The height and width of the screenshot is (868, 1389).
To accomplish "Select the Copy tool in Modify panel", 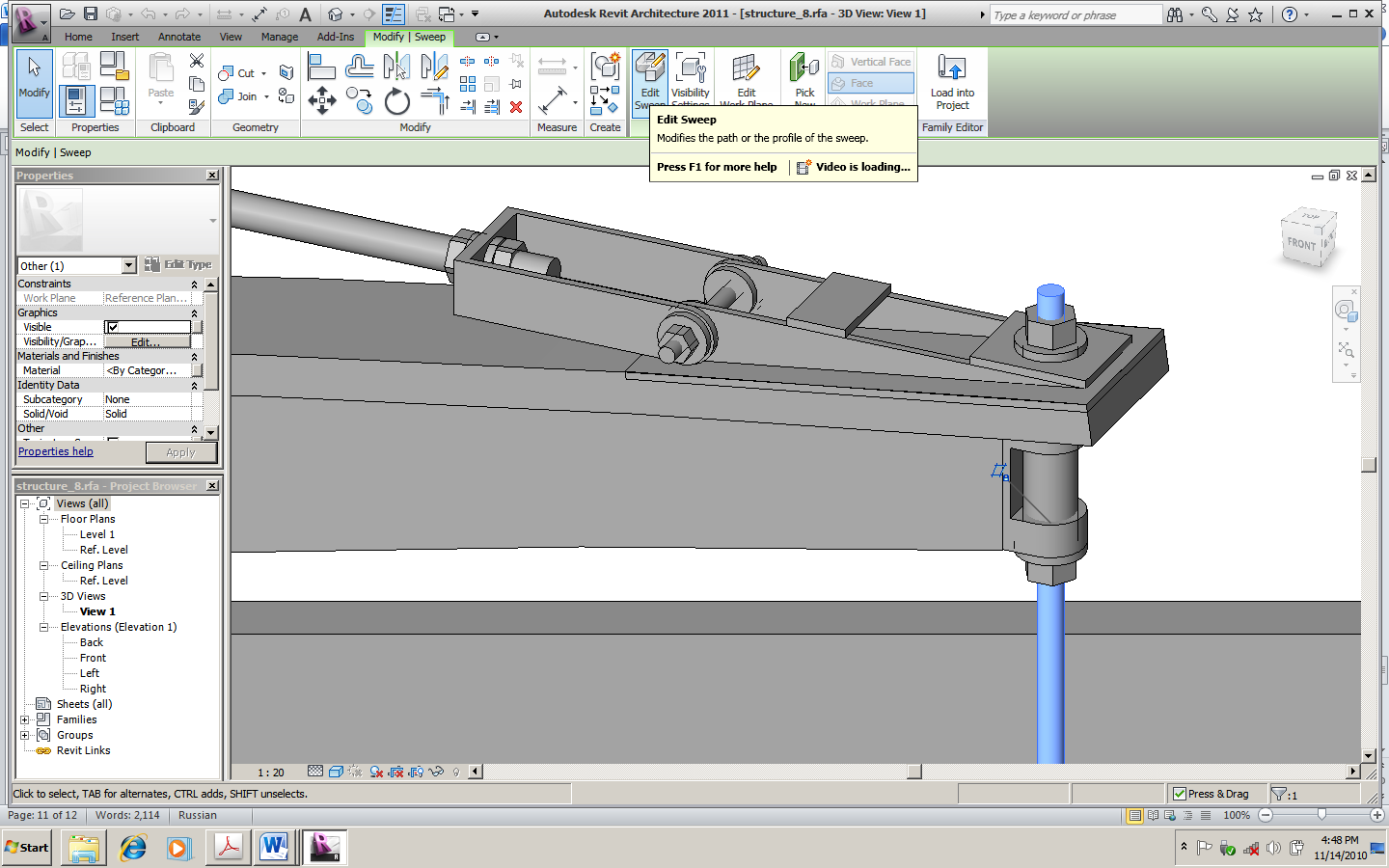I will coord(359,100).
